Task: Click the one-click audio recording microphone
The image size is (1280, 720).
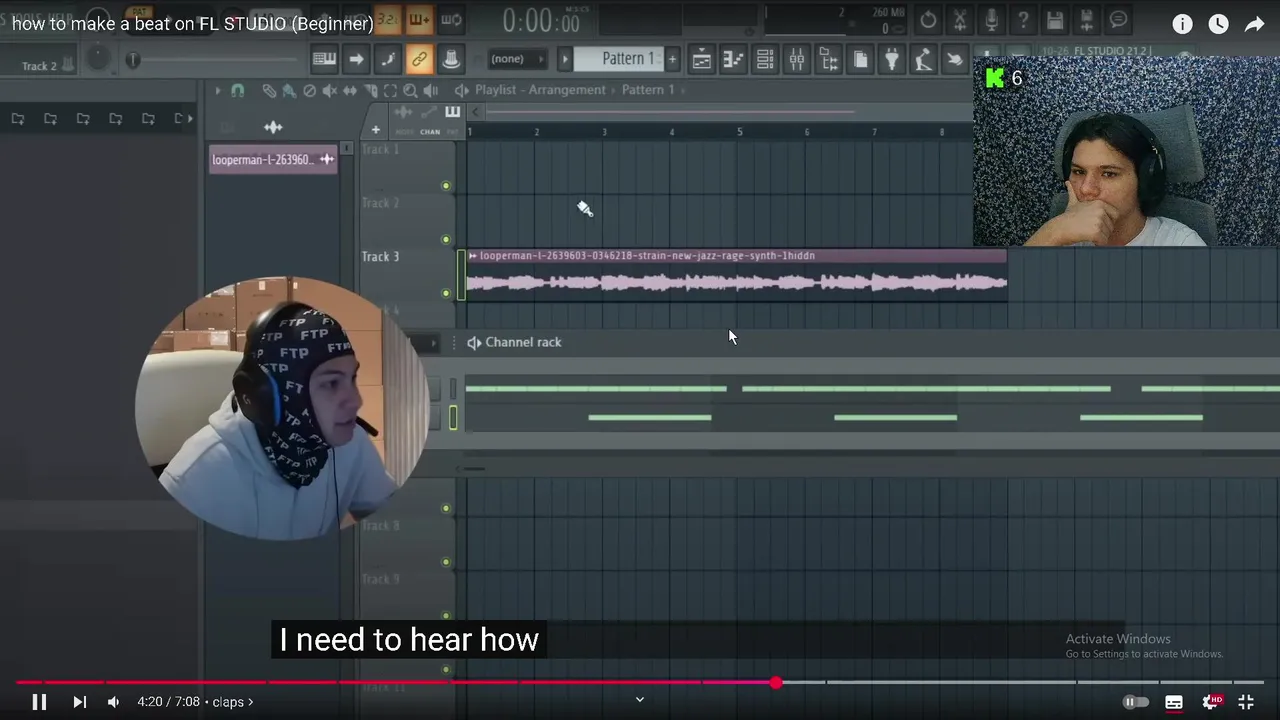Action: [x=992, y=20]
